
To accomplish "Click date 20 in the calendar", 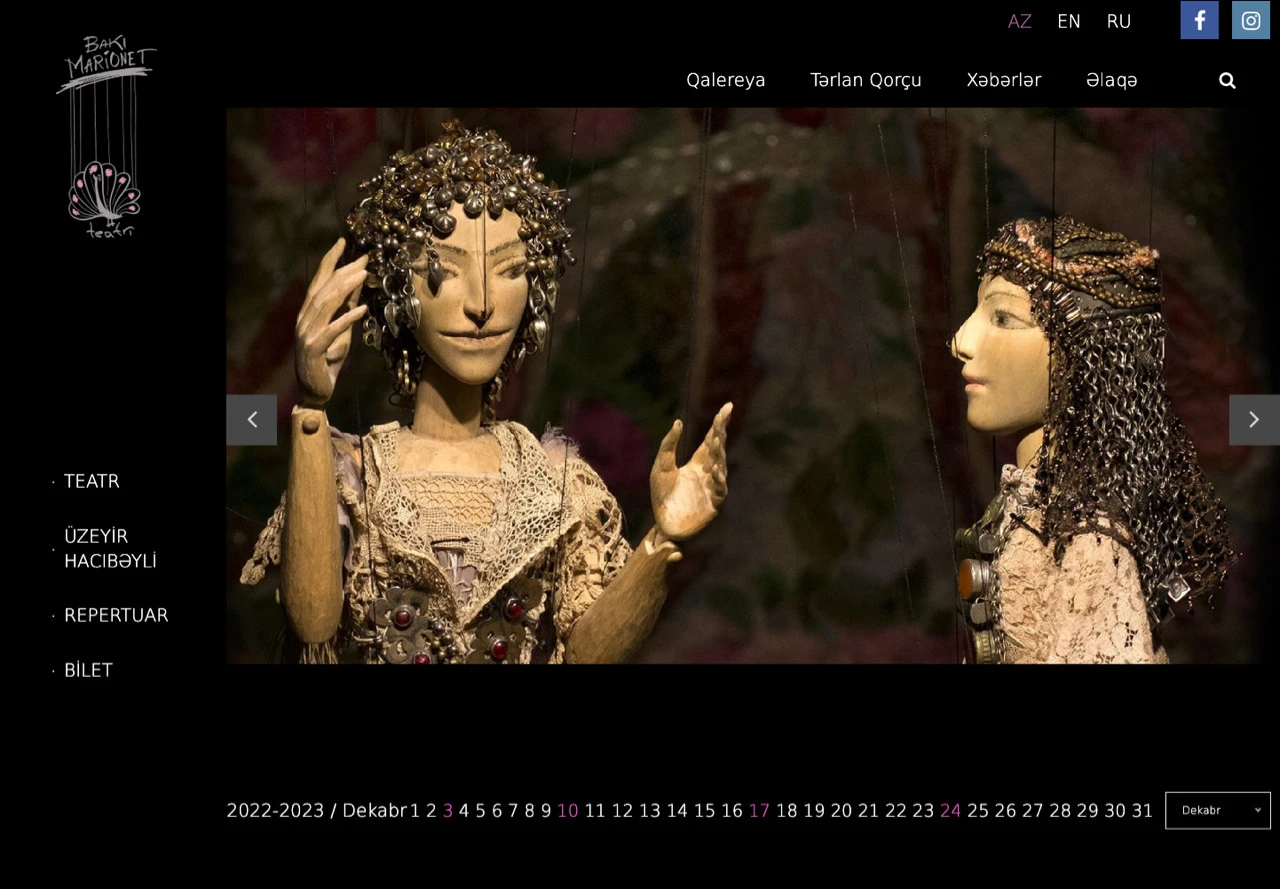I will [841, 811].
